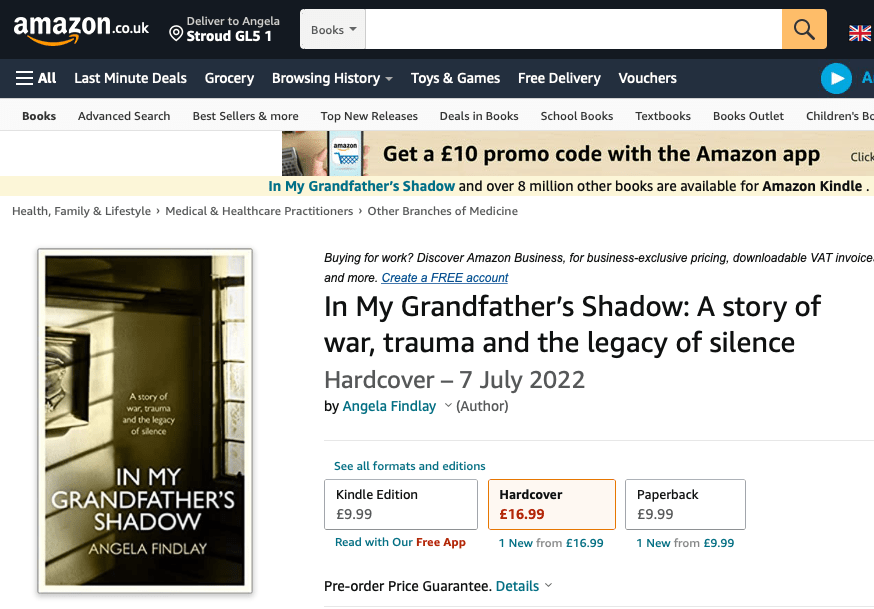This screenshot has height=609, width=874.
Task: Expand Pre-order Price Guarantee Details
Action: point(524,586)
